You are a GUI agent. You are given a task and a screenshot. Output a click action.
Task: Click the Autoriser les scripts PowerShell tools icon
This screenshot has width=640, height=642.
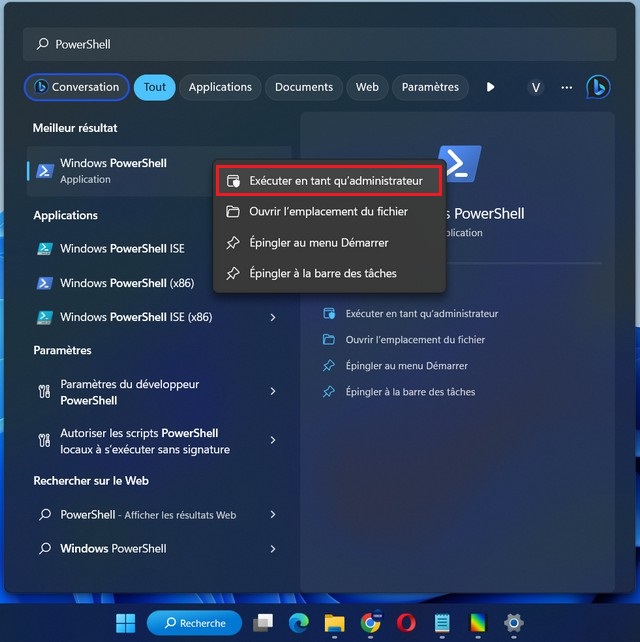click(44, 440)
